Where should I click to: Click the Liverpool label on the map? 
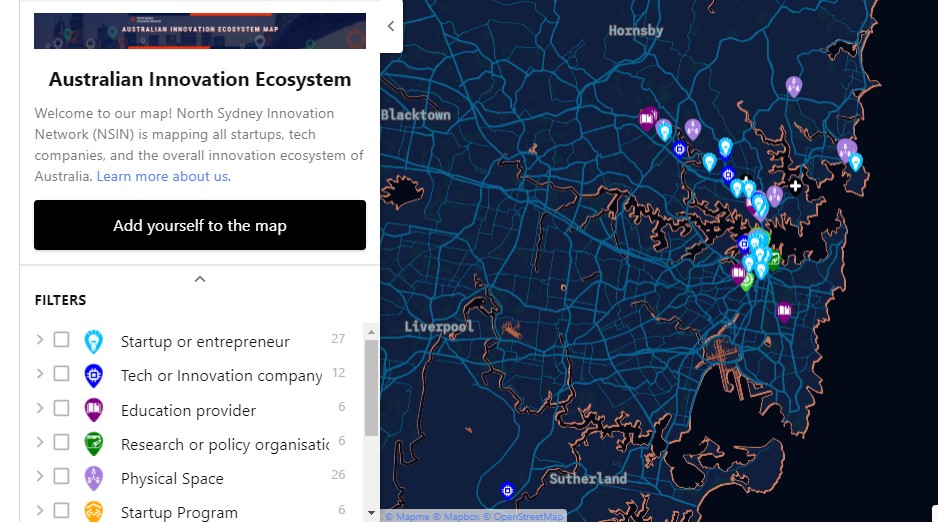coord(439,327)
